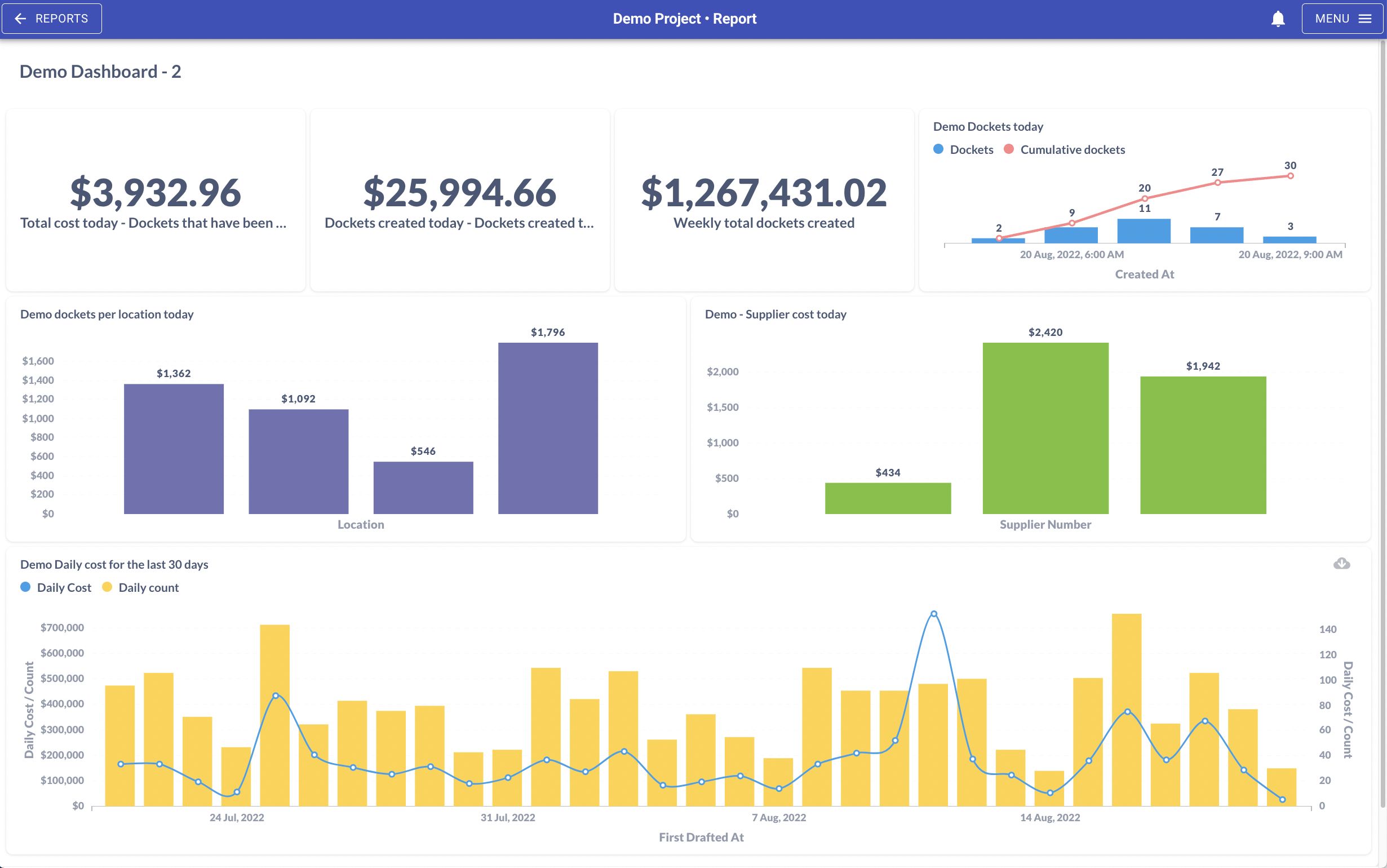
Task: Select the $434 supplier cost bar
Action: pyautogui.click(x=888, y=498)
